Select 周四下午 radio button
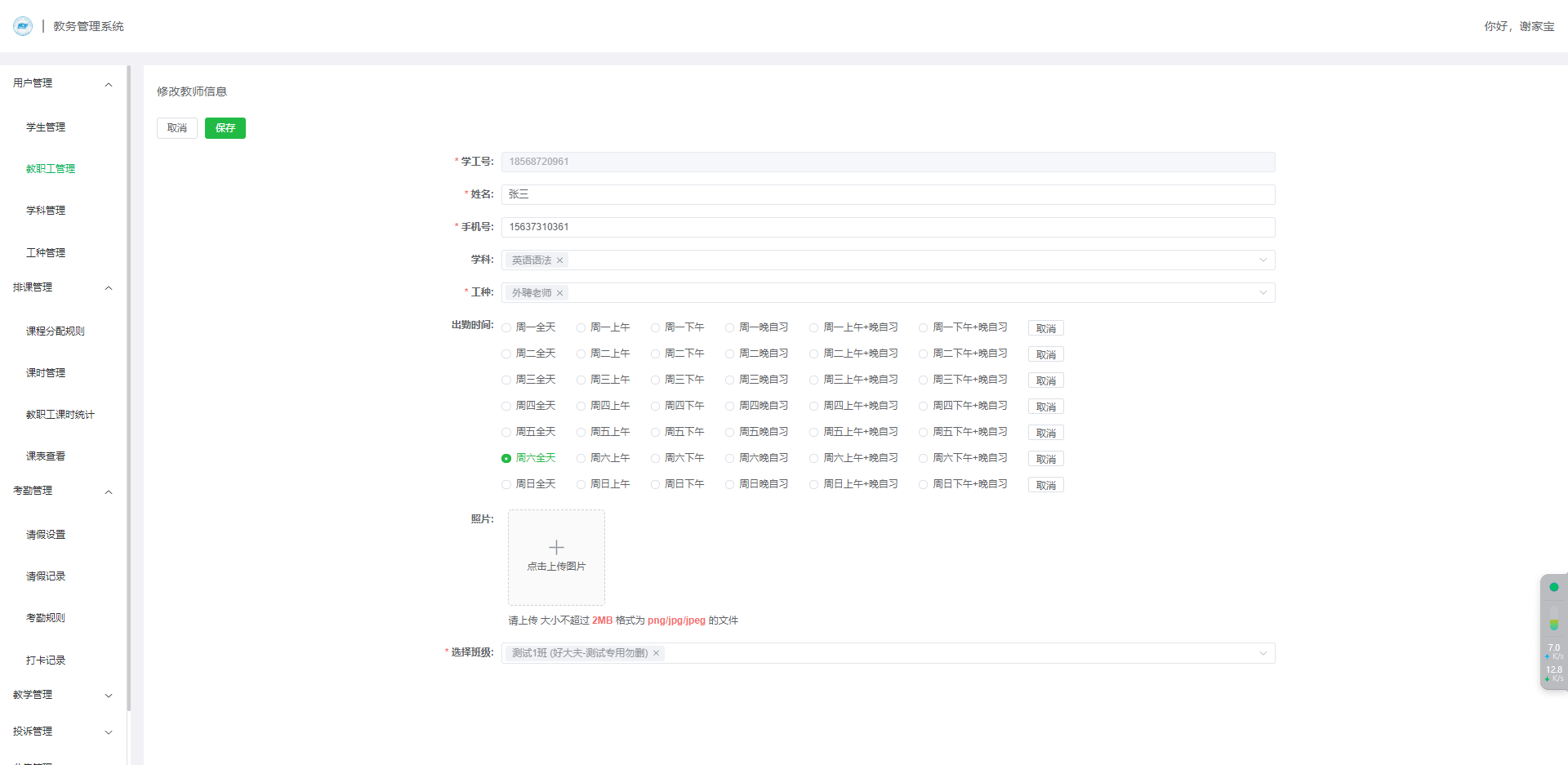 655,407
